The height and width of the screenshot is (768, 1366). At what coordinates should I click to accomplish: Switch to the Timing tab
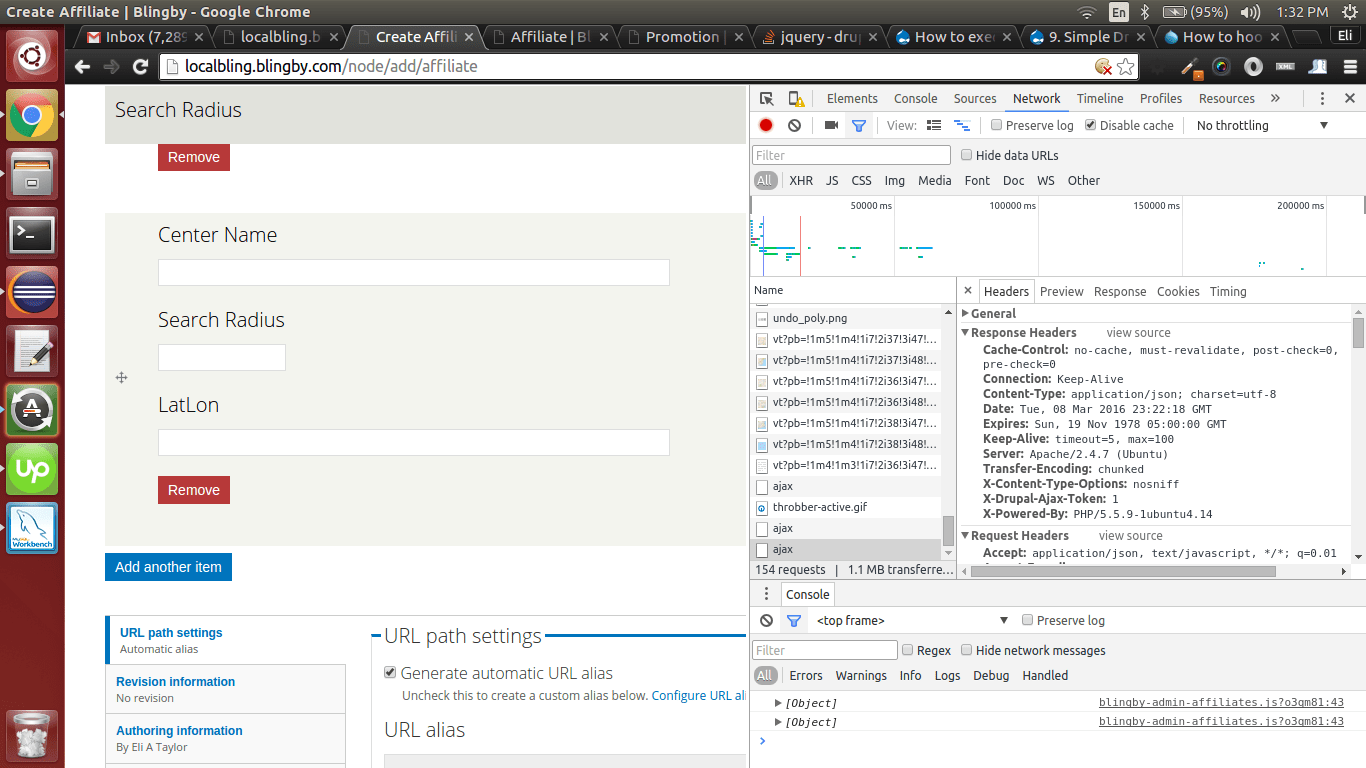(1228, 291)
